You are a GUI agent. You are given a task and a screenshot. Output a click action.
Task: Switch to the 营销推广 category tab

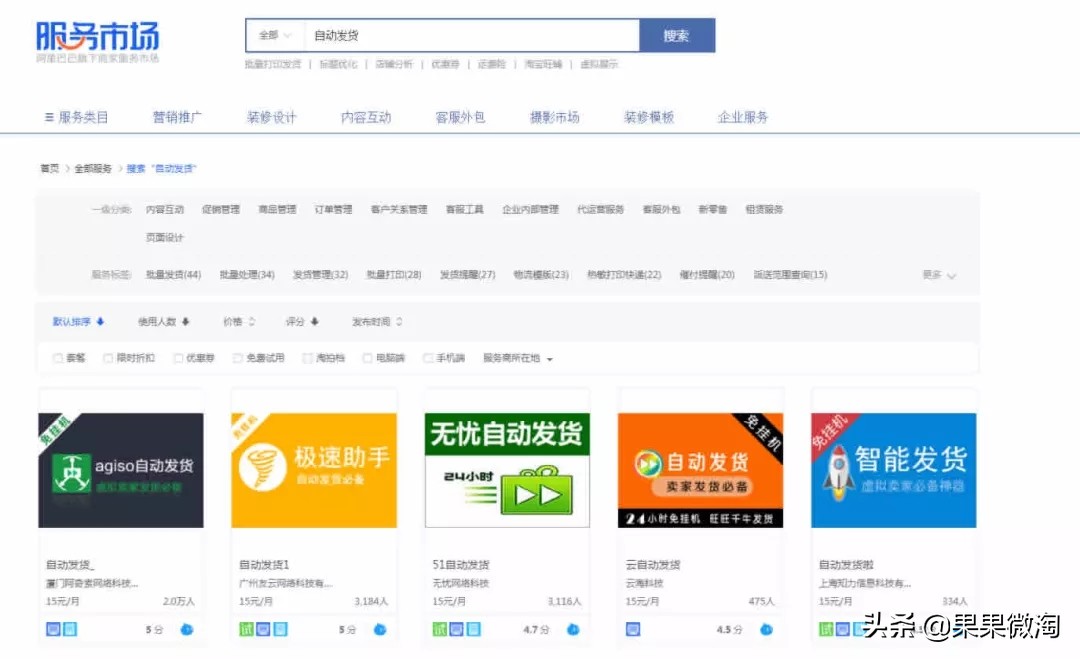point(178,116)
